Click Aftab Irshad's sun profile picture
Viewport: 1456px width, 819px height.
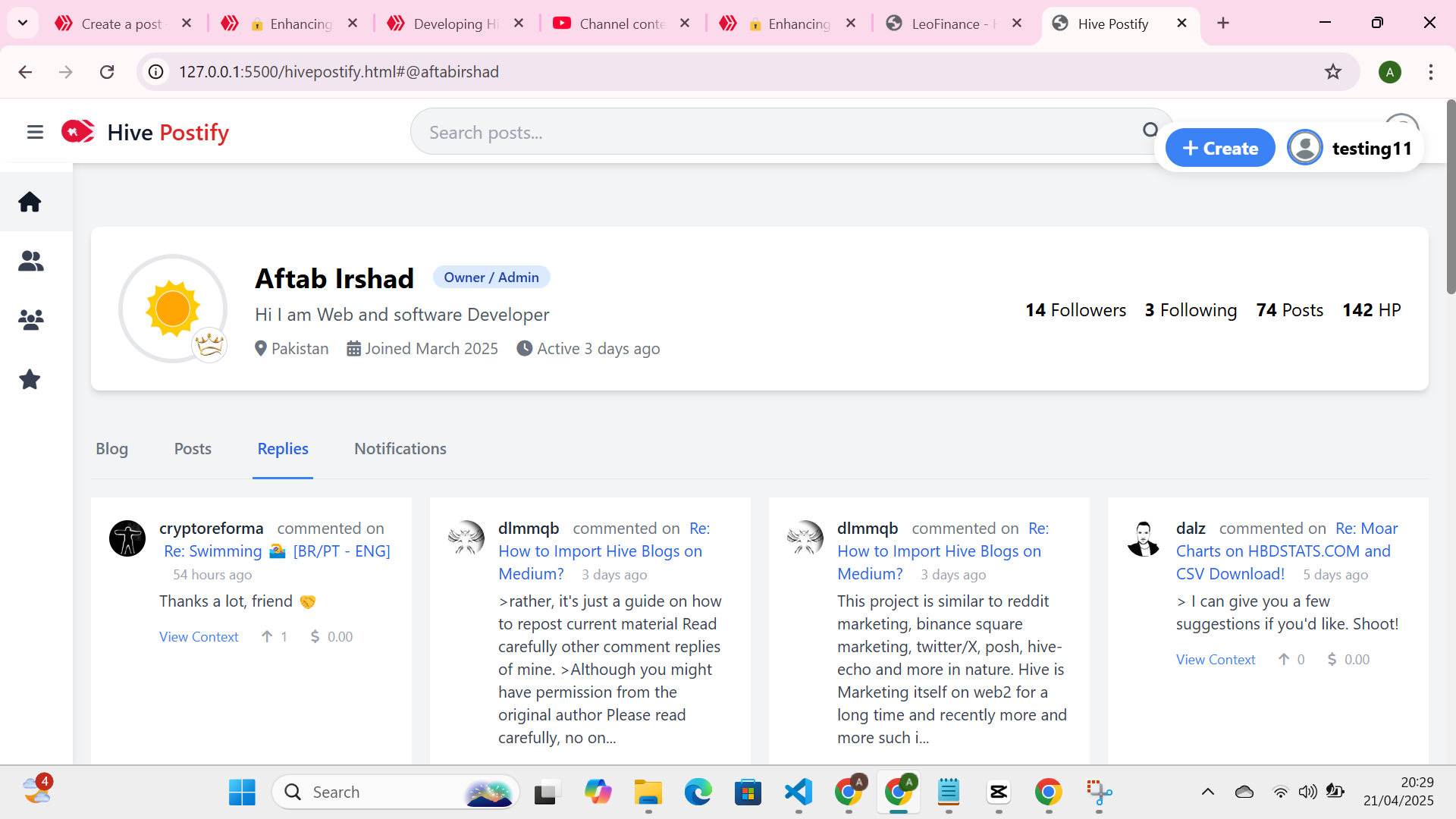[173, 309]
